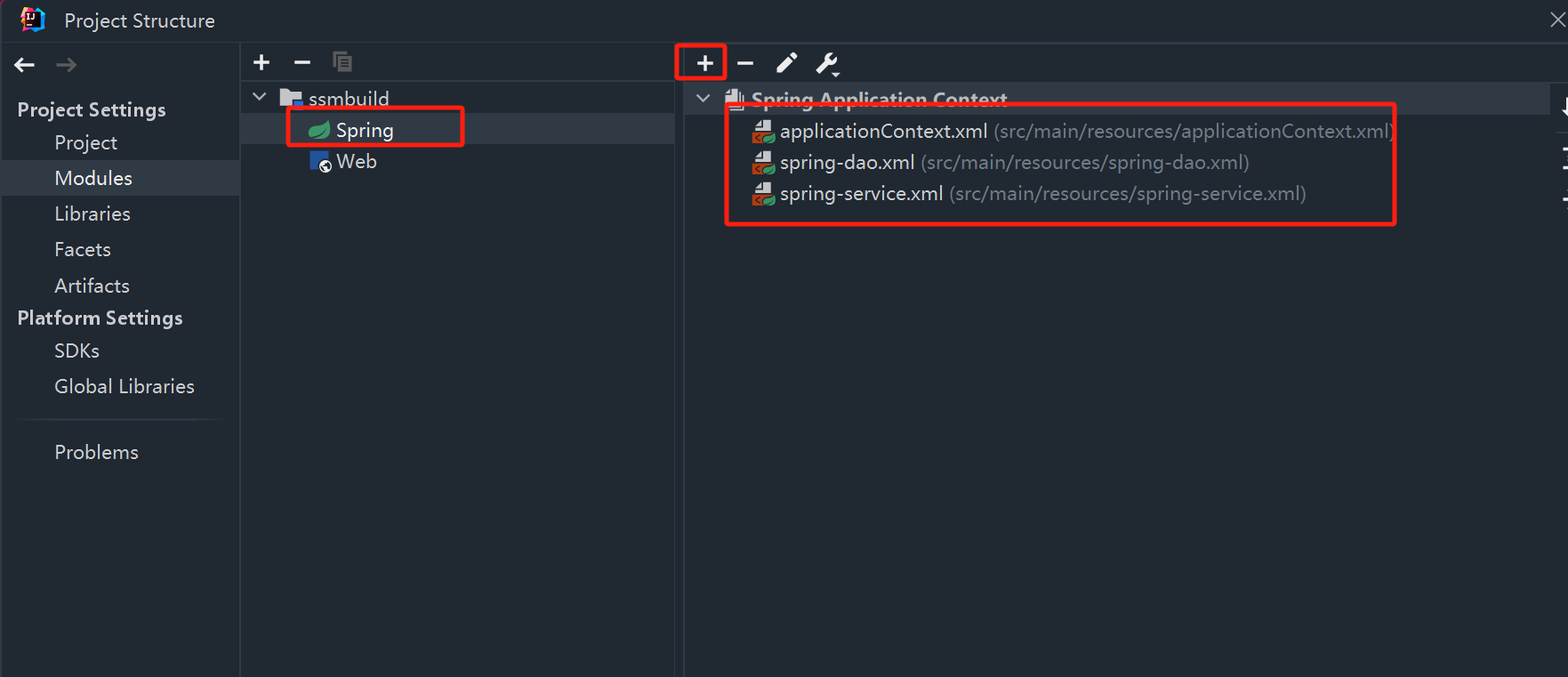Viewport: 1568px width, 677px height.
Task: Open Global Libraries settings
Action: click(125, 386)
